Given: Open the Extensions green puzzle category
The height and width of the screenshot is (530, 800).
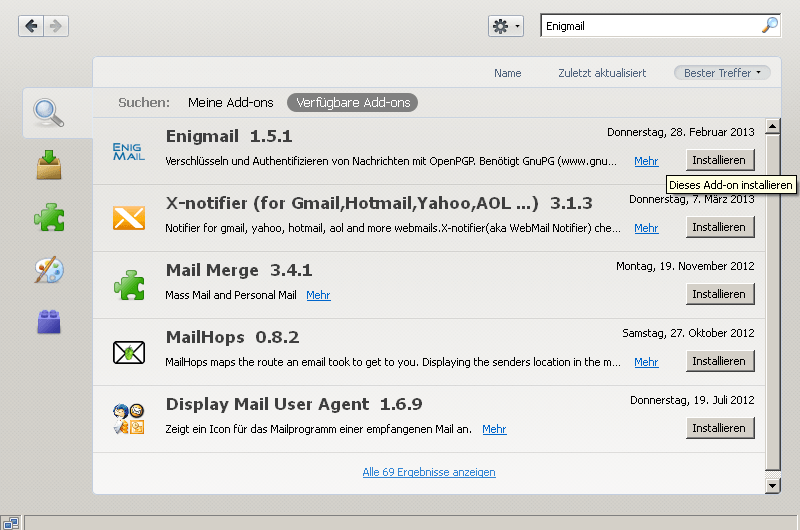Looking at the screenshot, I should tap(49, 217).
